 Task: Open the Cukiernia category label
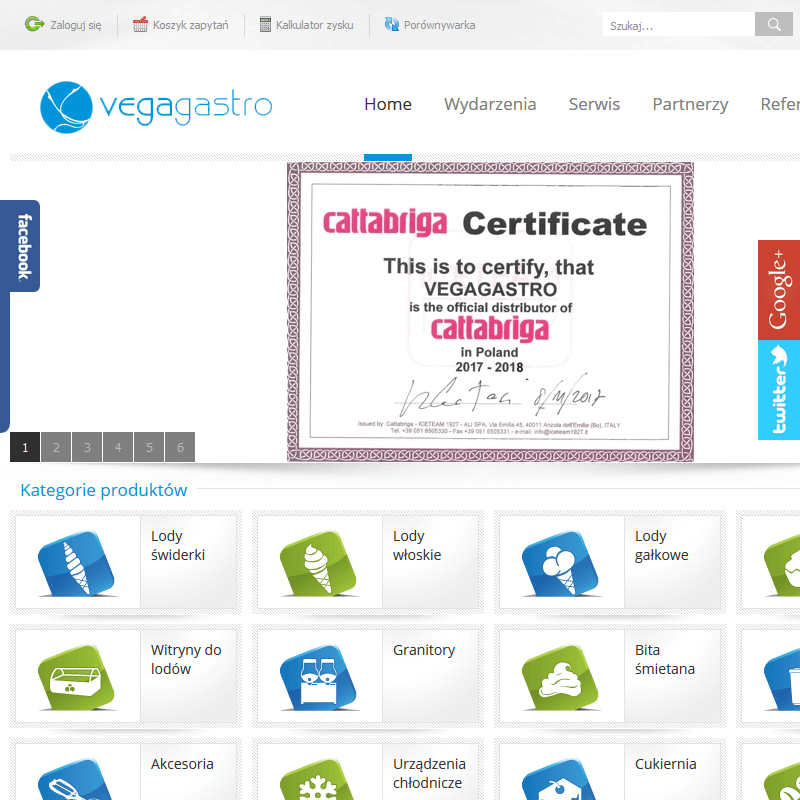(665, 764)
